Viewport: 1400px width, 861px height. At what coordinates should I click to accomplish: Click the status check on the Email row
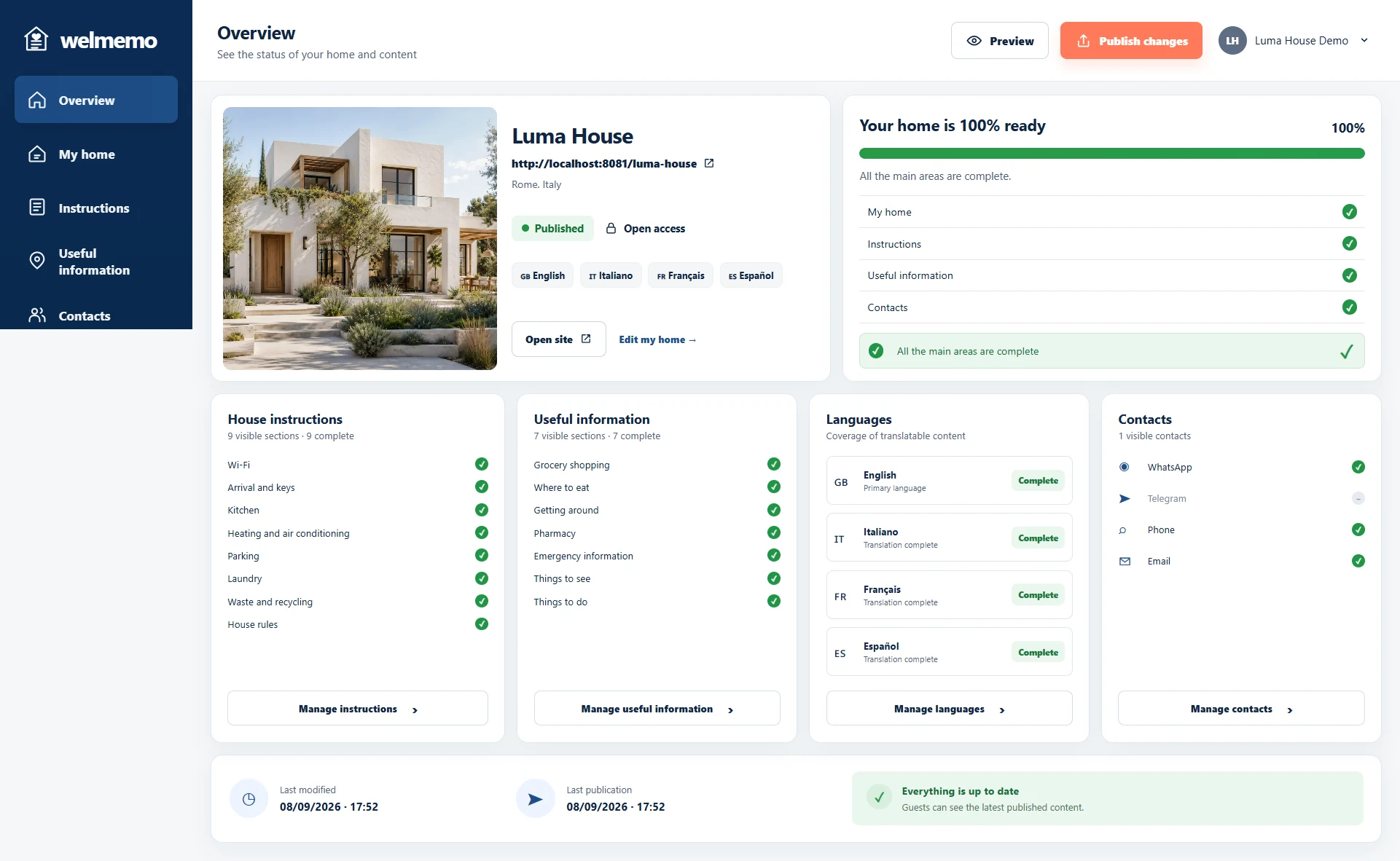click(1358, 561)
